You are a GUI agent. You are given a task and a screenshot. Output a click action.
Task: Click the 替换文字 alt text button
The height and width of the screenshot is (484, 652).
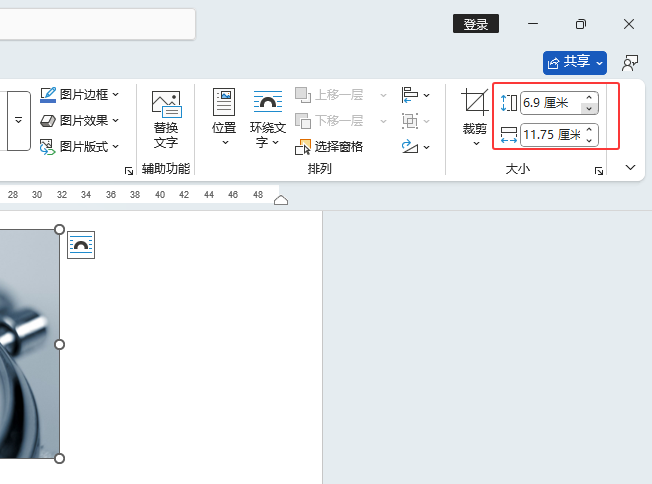[x=166, y=120]
